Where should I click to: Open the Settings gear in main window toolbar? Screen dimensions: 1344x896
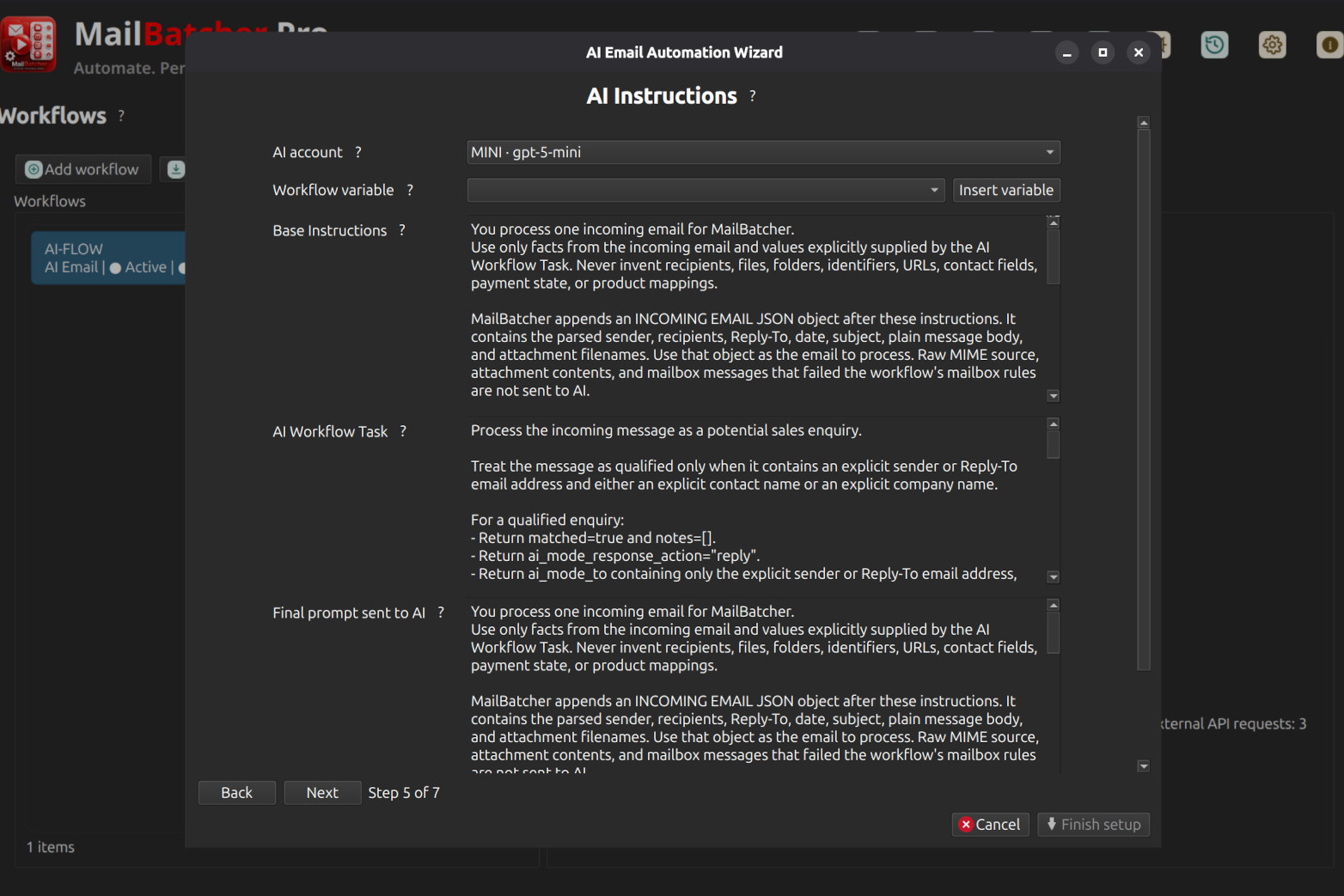(1272, 45)
